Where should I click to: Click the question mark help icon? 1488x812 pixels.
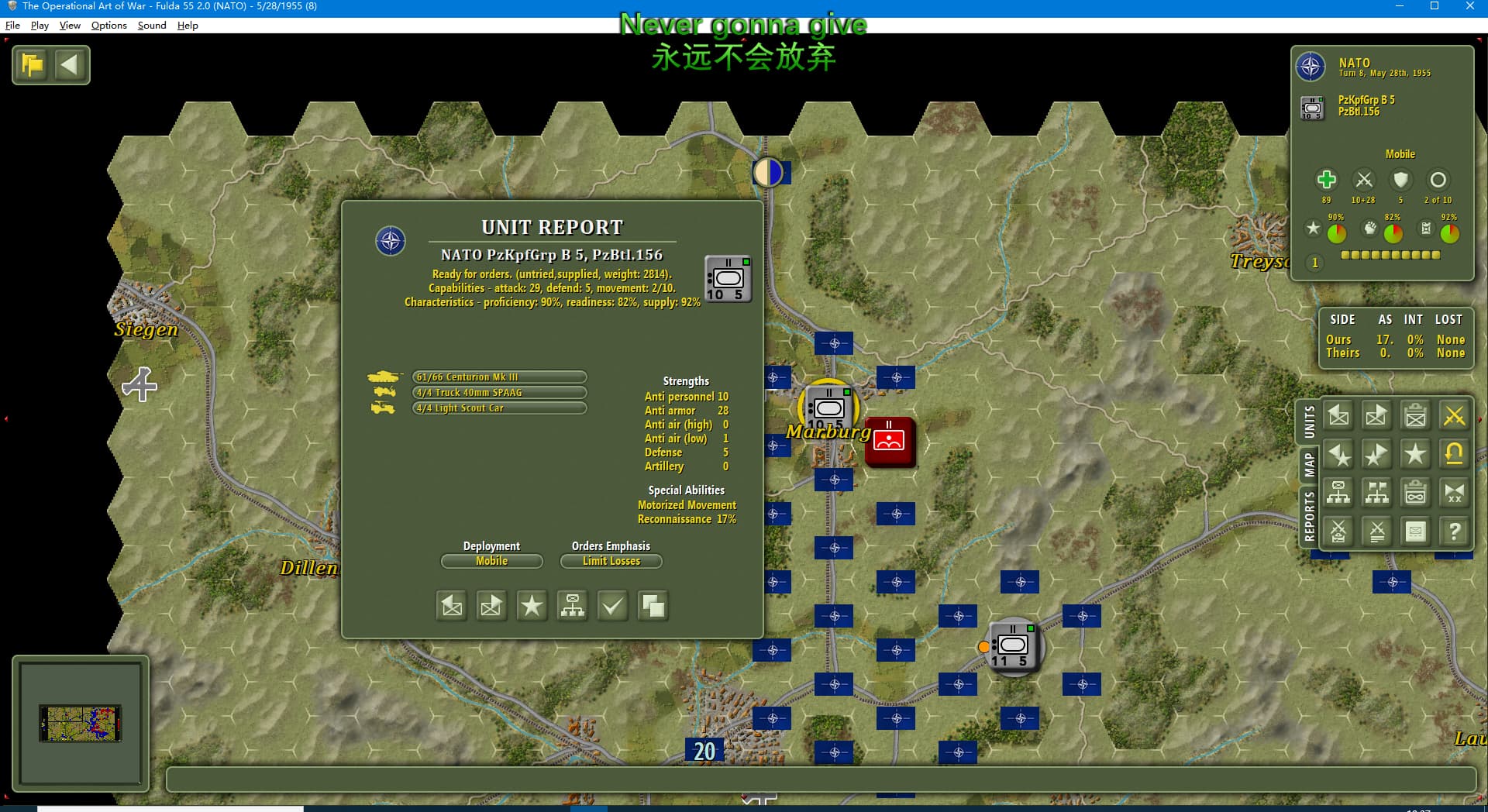click(1455, 532)
